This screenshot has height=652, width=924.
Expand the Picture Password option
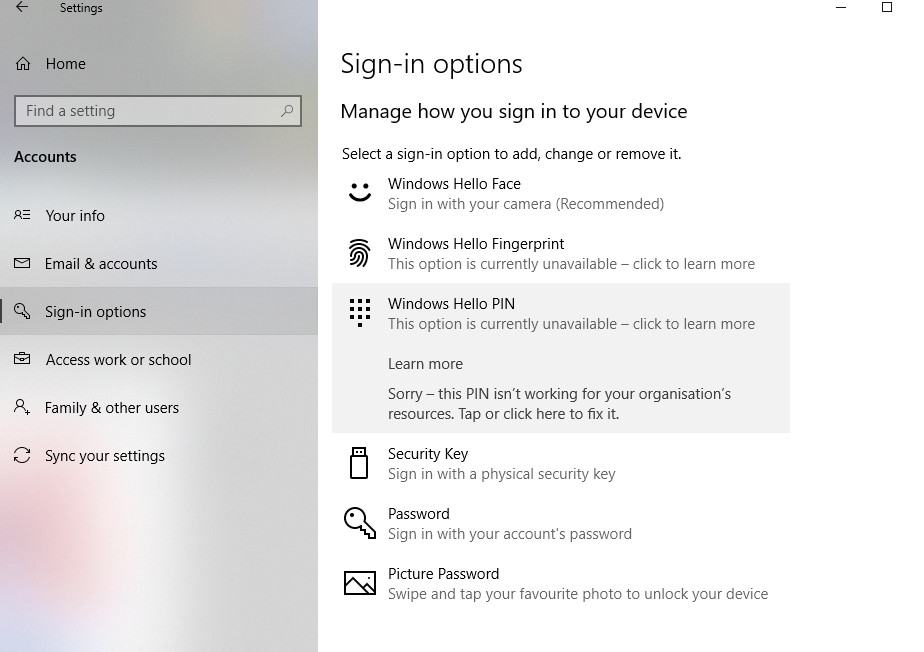[561, 584]
